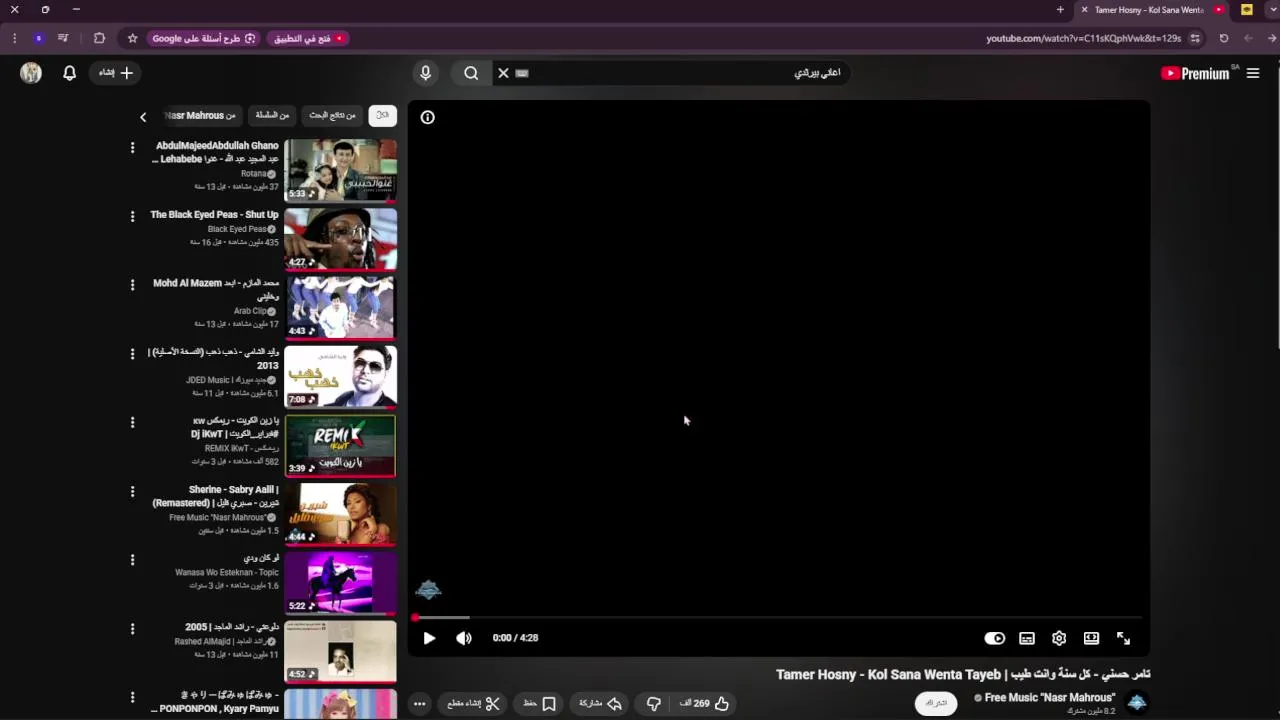Click the video progress bar

click(778, 617)
